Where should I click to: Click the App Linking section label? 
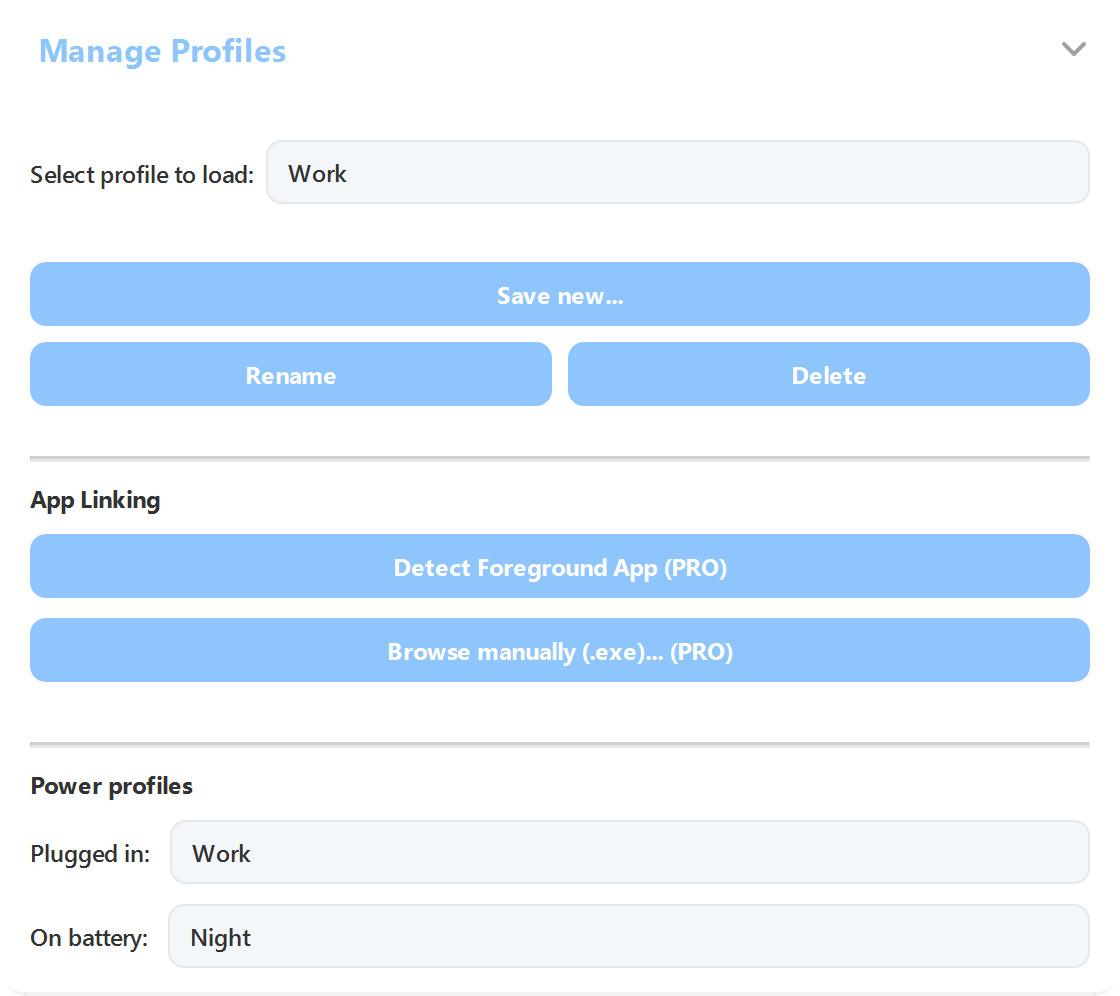(x=95, y=500)
